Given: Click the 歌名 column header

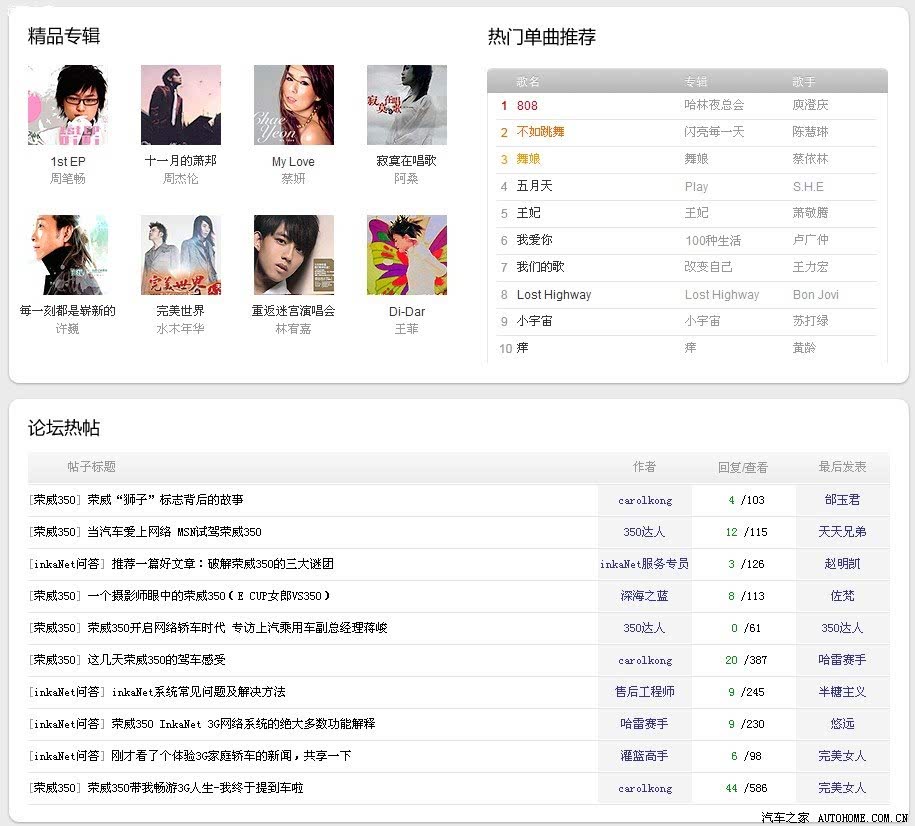Looking at the screenshot, I should [x=528, y=82].
